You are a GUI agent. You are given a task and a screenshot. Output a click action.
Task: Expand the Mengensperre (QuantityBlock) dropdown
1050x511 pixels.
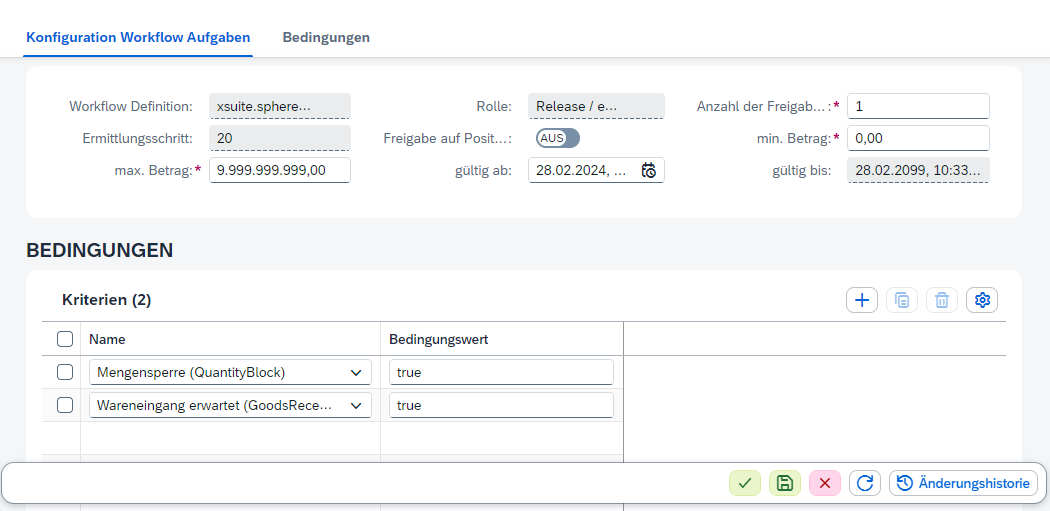[x=356, y=373]
